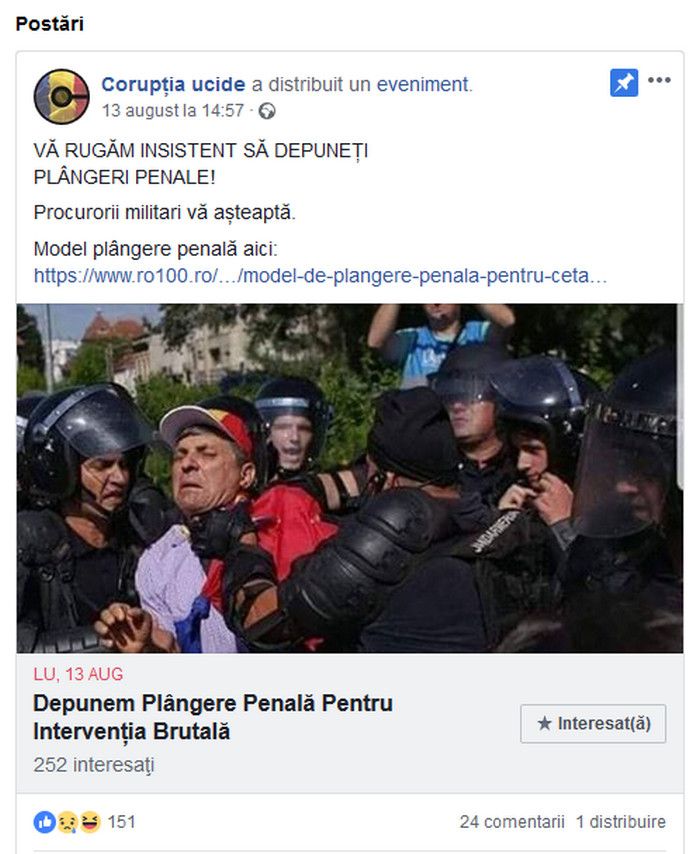
Task: Toggle the Interesat(ă) star button
Action: [x=593, y=723]
